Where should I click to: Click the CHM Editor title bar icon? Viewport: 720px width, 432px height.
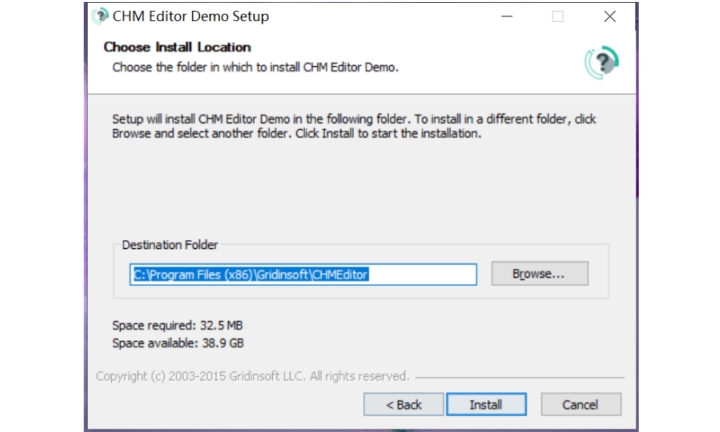100,16
